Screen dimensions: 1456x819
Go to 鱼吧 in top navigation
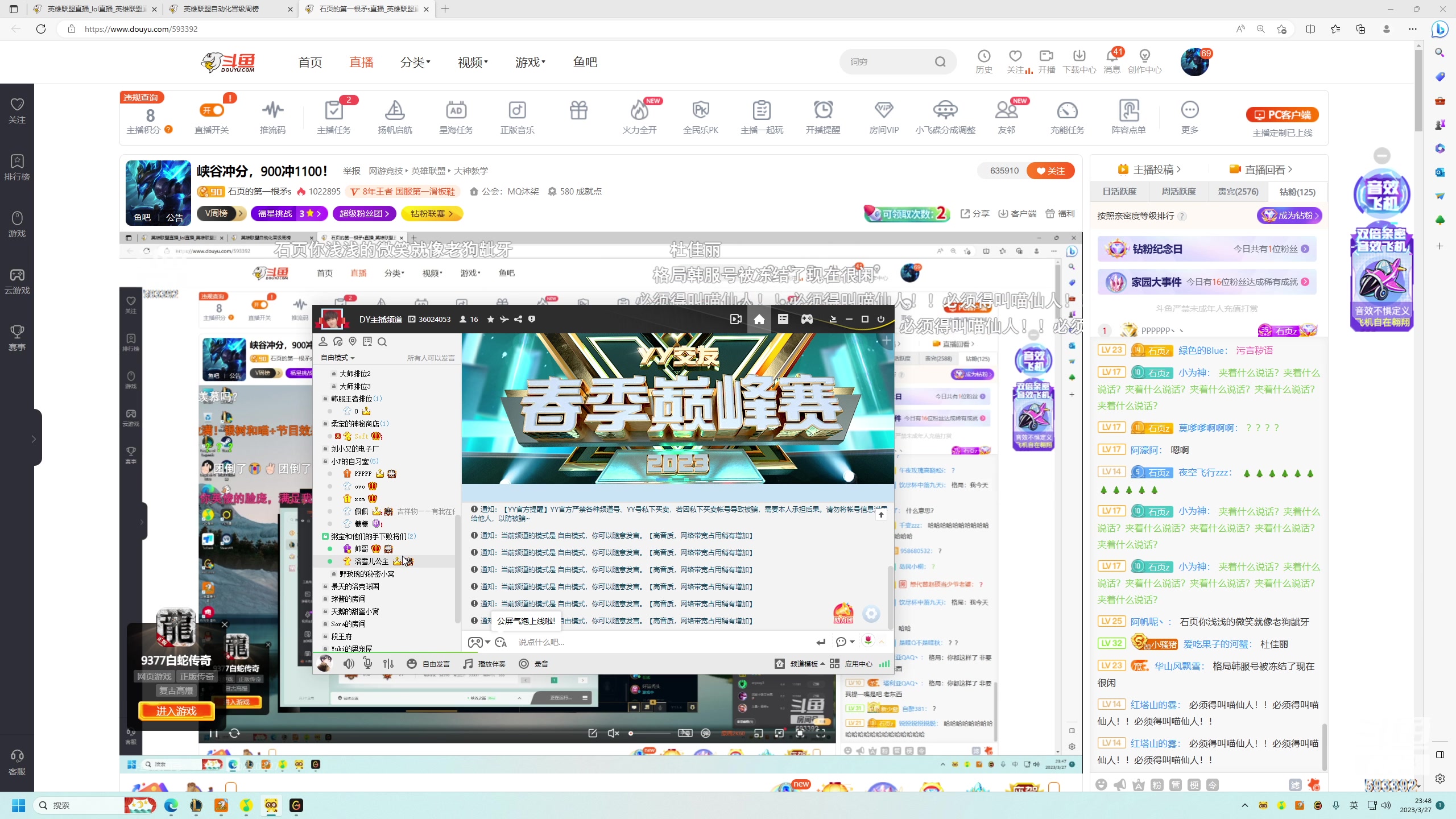(585, 62)
